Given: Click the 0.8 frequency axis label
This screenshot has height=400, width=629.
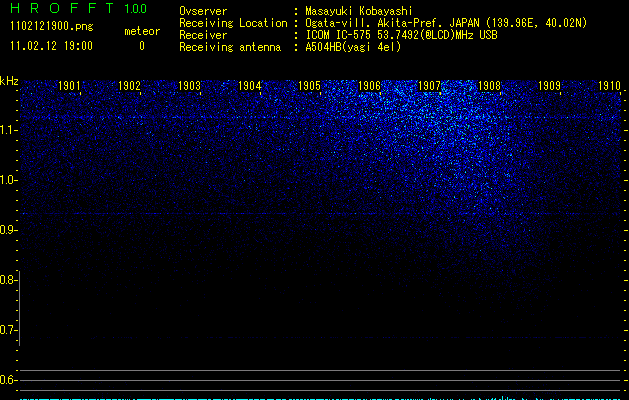Looking at the screenshot, I should click(x=7, y=280).
